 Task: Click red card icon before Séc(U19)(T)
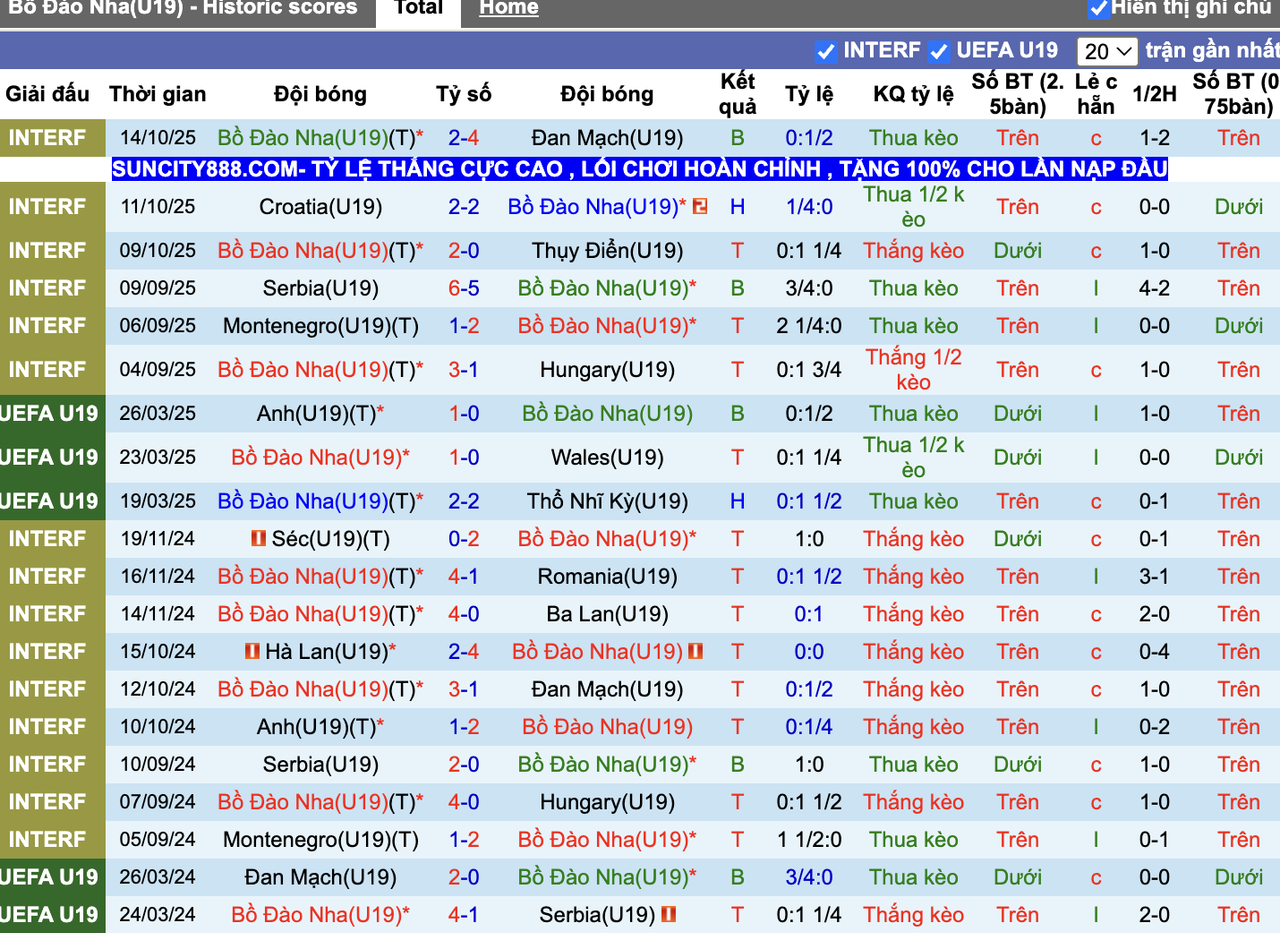coord(258,539)
